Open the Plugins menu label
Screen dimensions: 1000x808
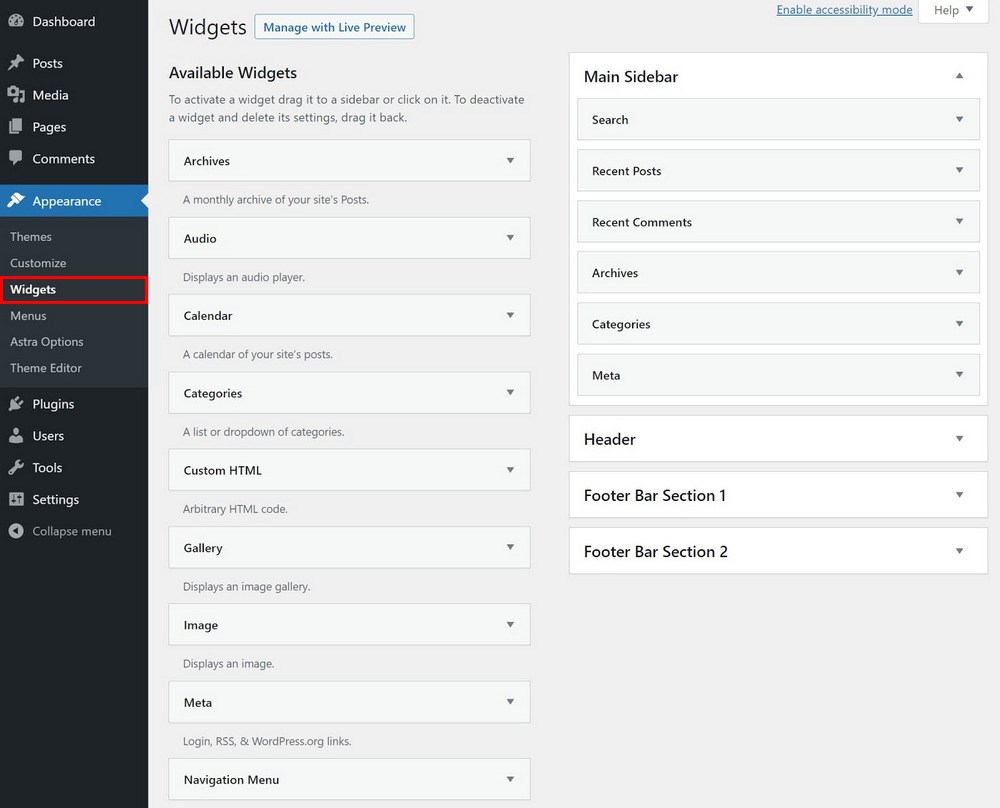pos(54,404)
